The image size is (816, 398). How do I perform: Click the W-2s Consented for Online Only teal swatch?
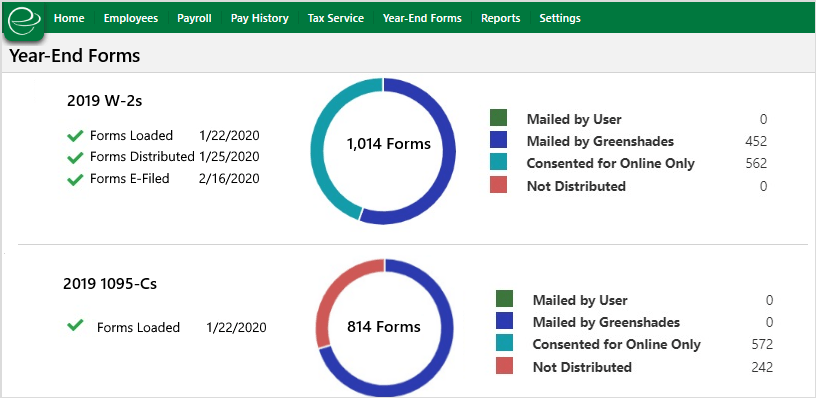(499, 162)
